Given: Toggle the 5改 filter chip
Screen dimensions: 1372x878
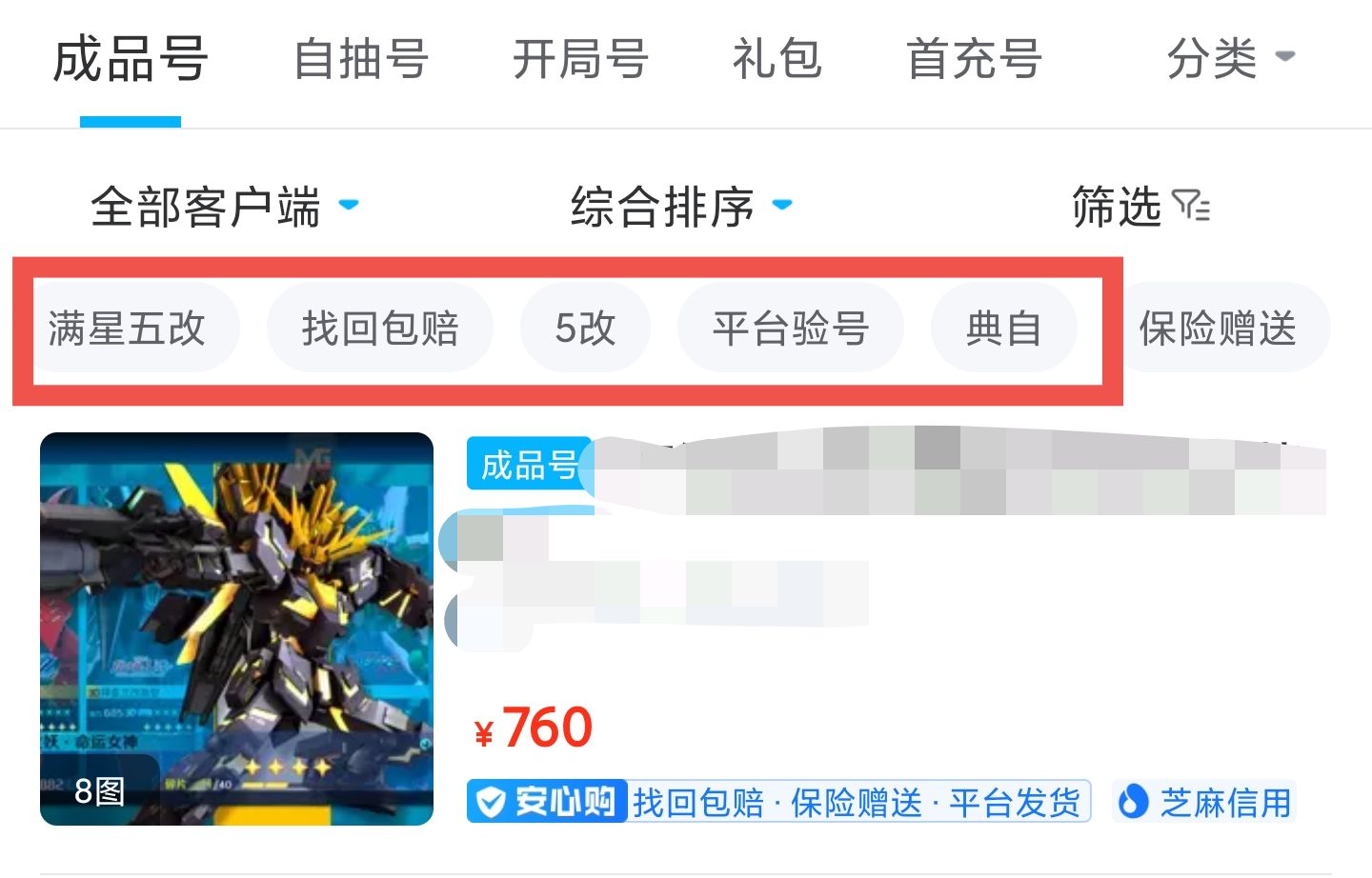Looking at the screenshot, I should click(585, 329).
